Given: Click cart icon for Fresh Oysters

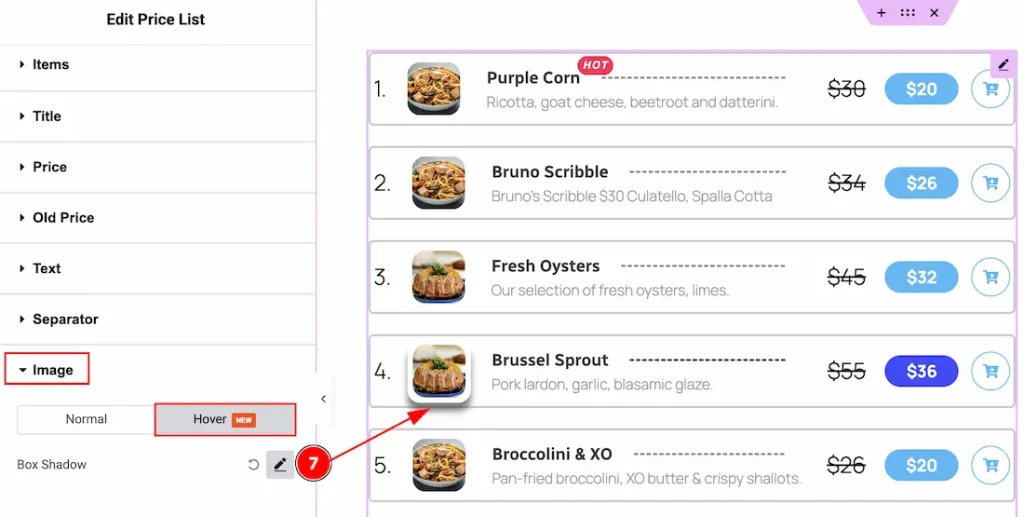Looking at the screenshot, I should point(990,277).
